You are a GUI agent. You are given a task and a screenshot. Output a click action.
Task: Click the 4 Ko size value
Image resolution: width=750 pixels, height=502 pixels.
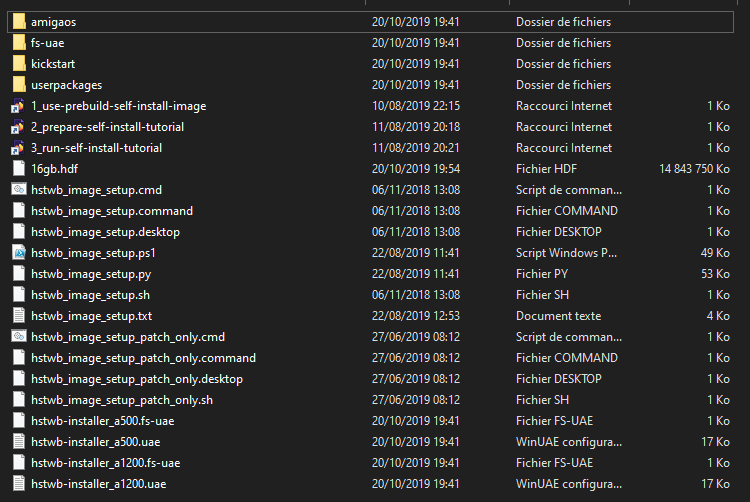click(718, 316)
